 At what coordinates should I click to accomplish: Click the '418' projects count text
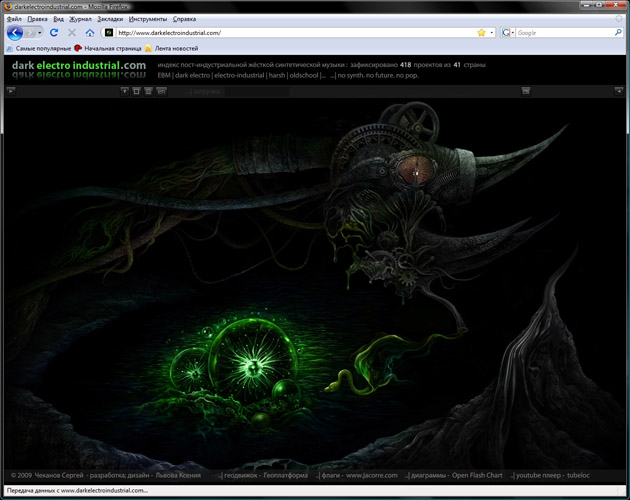[405, 65]
